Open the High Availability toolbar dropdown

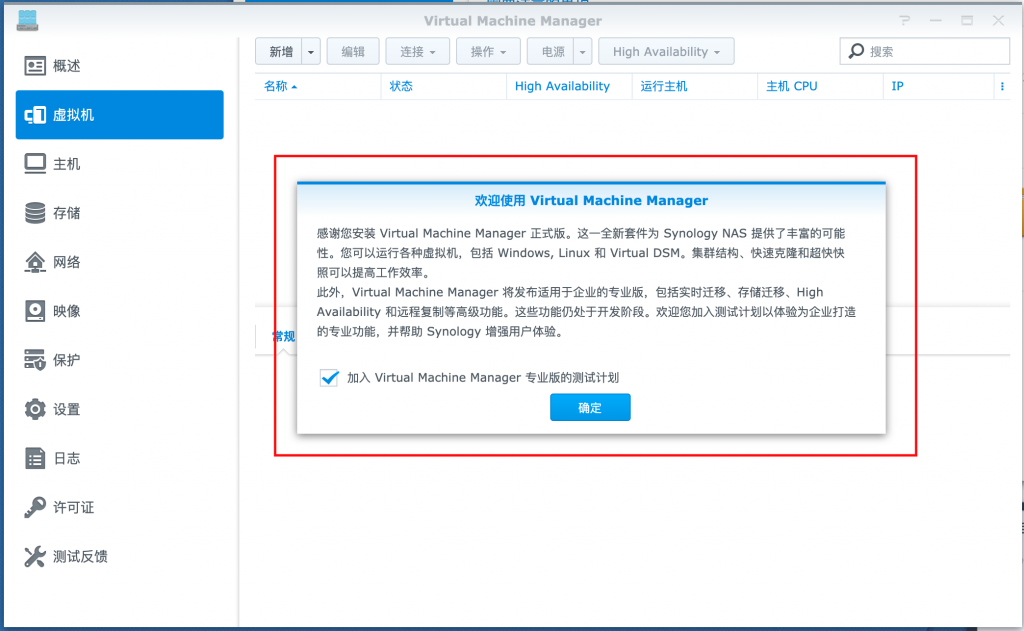(666, 52)
